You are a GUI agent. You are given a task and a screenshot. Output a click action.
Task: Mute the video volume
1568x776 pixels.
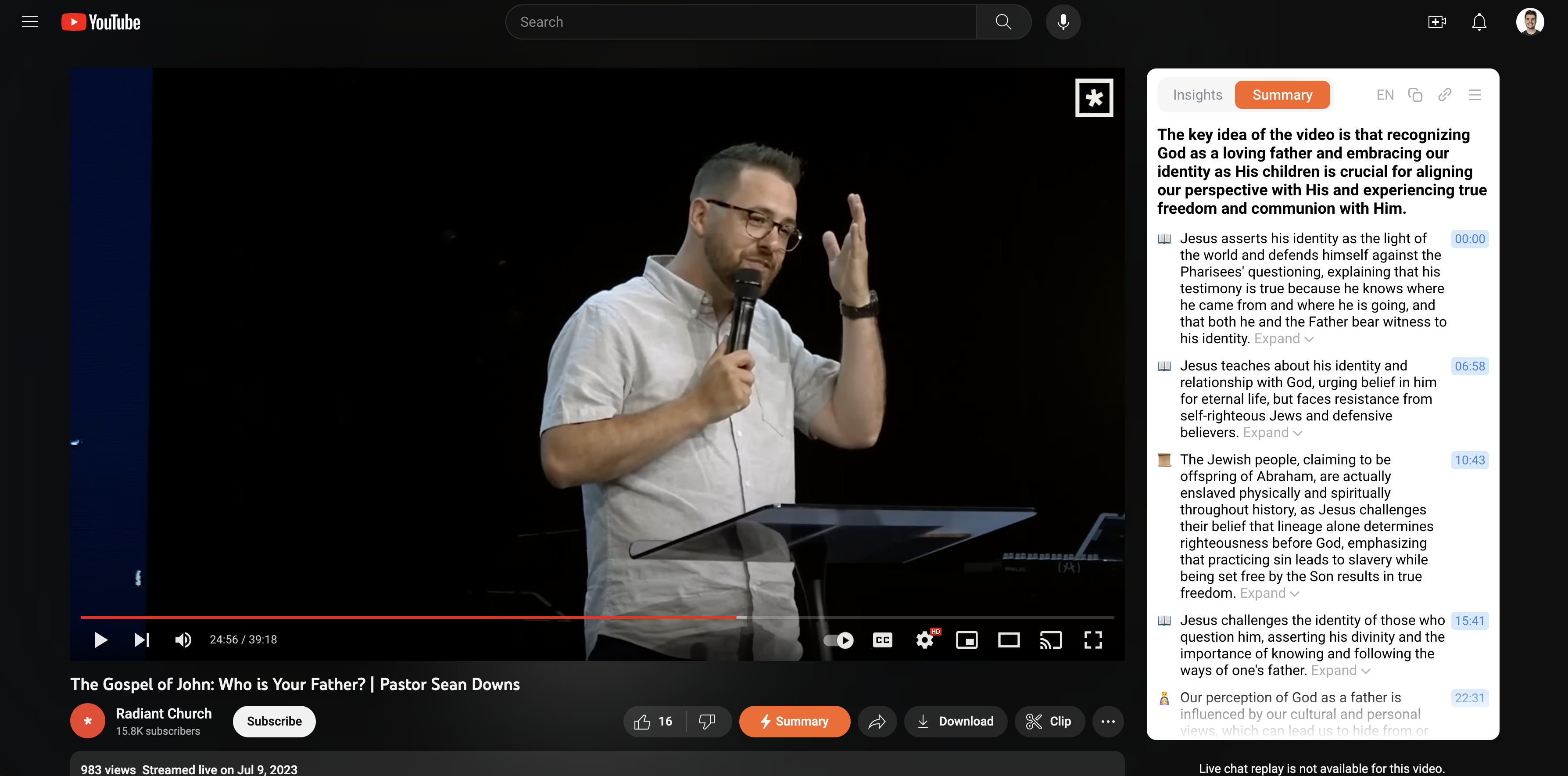point(183,639)
